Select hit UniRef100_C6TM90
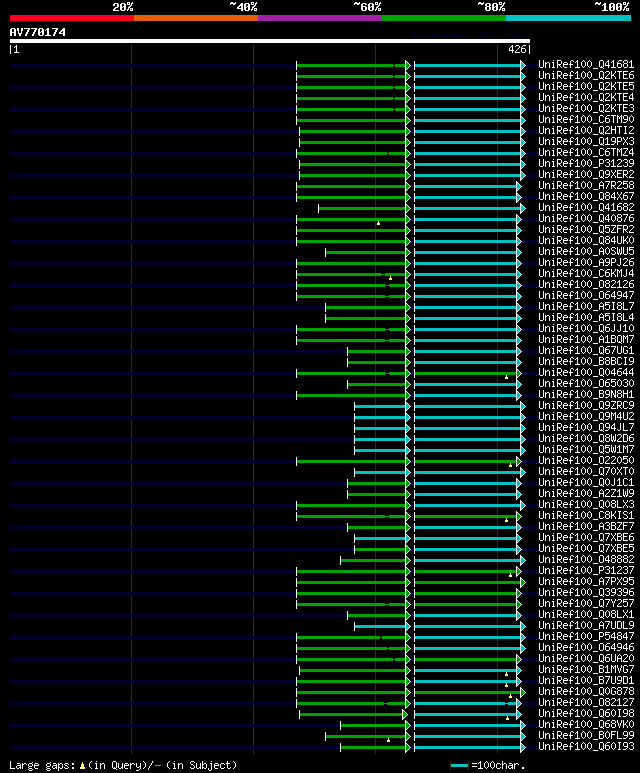640x773 pixels. (586, 119)
